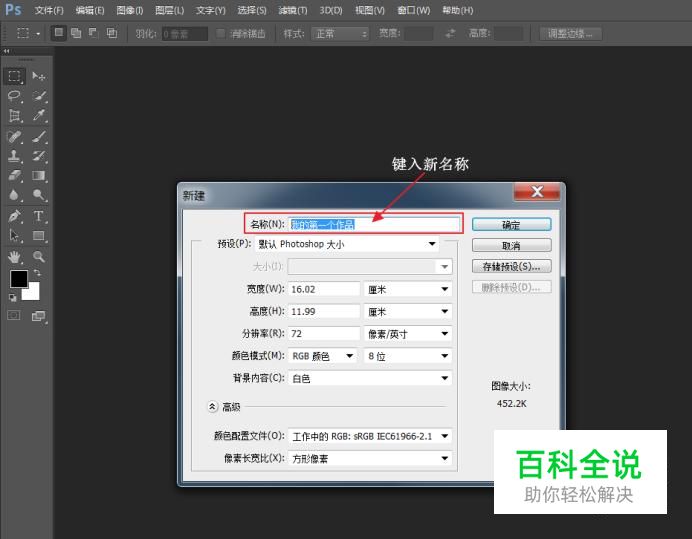Image resolution: width=692 pixels, height=539 pixels.
Task: Open the Background Contents dropdown
Action: point(370,378)
